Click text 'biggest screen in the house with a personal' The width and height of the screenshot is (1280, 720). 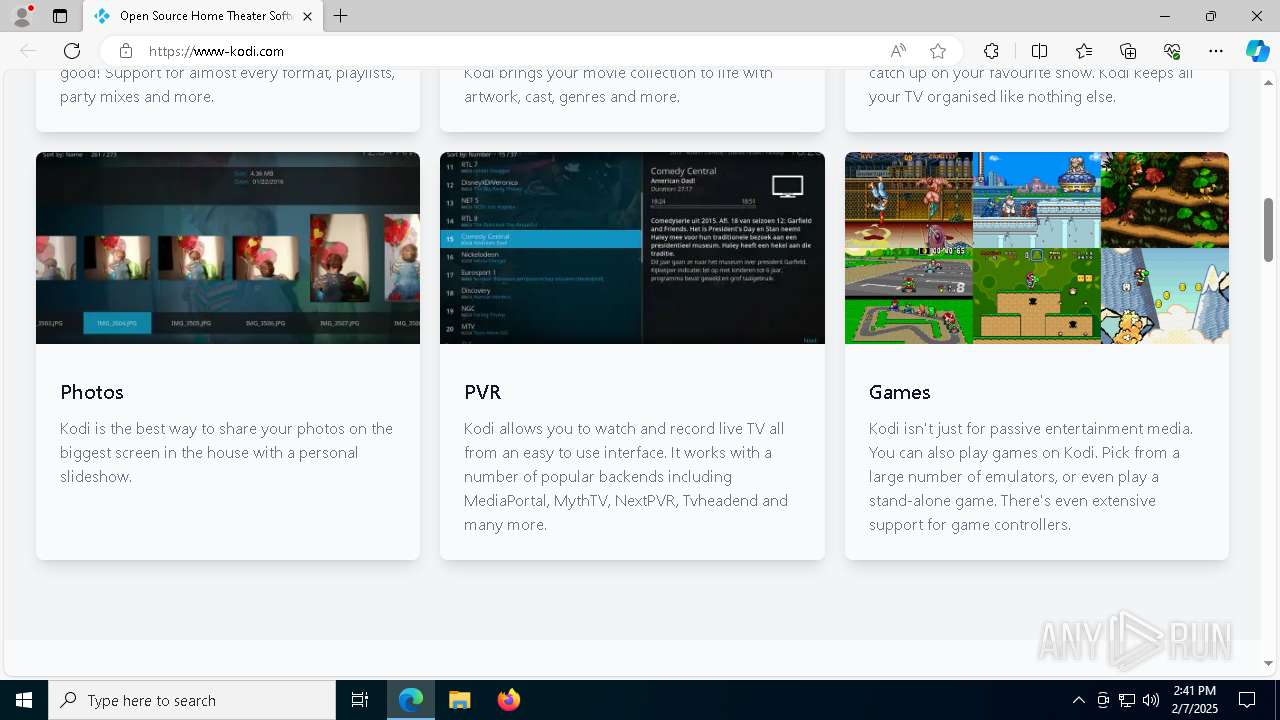click(x=209, y=452)
